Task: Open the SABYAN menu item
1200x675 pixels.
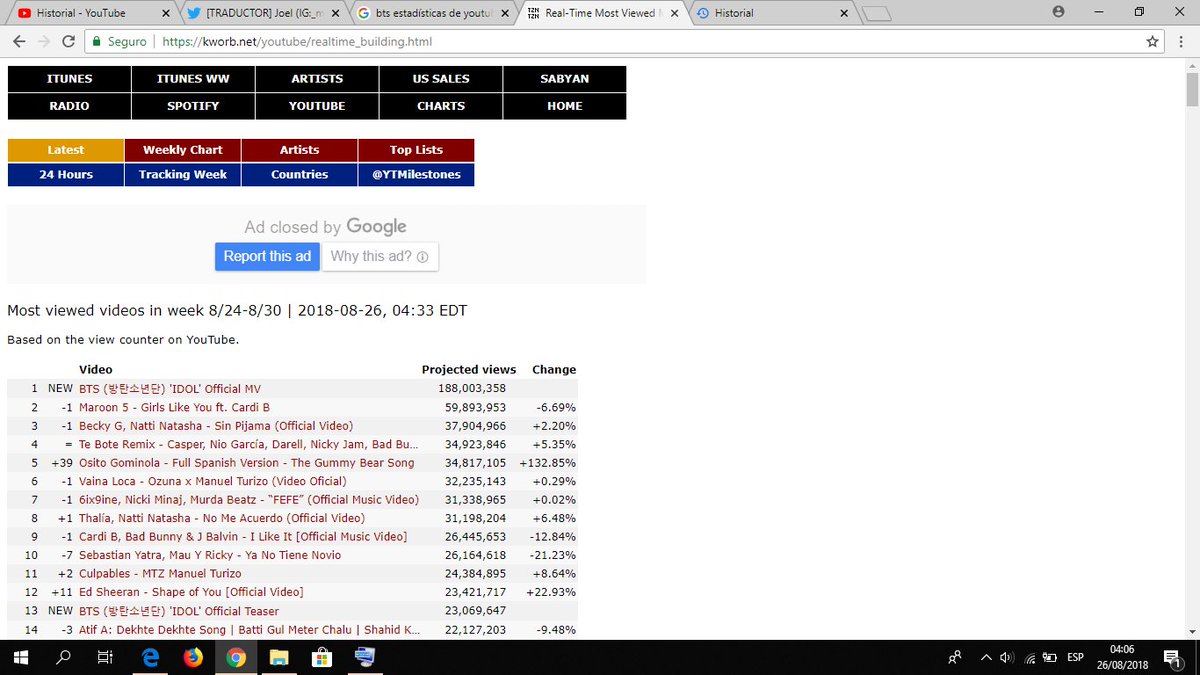Action: click(565, 79)
